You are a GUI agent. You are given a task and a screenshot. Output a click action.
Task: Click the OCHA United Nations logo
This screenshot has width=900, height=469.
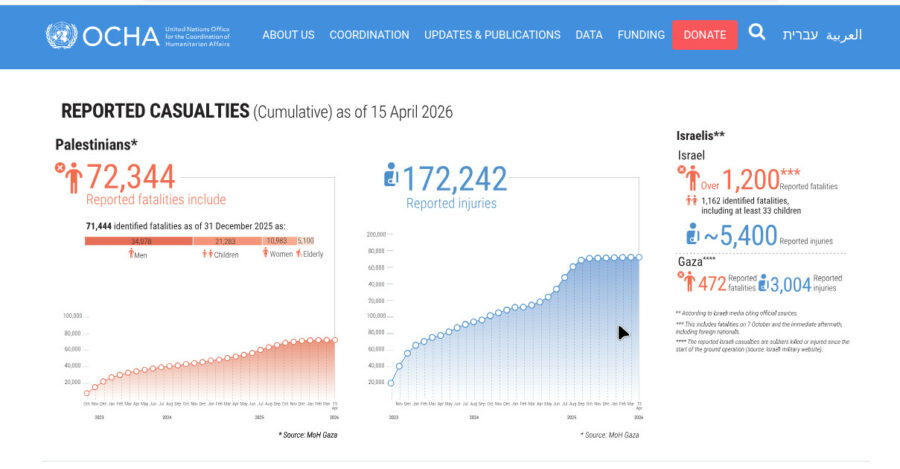[137, 35]
